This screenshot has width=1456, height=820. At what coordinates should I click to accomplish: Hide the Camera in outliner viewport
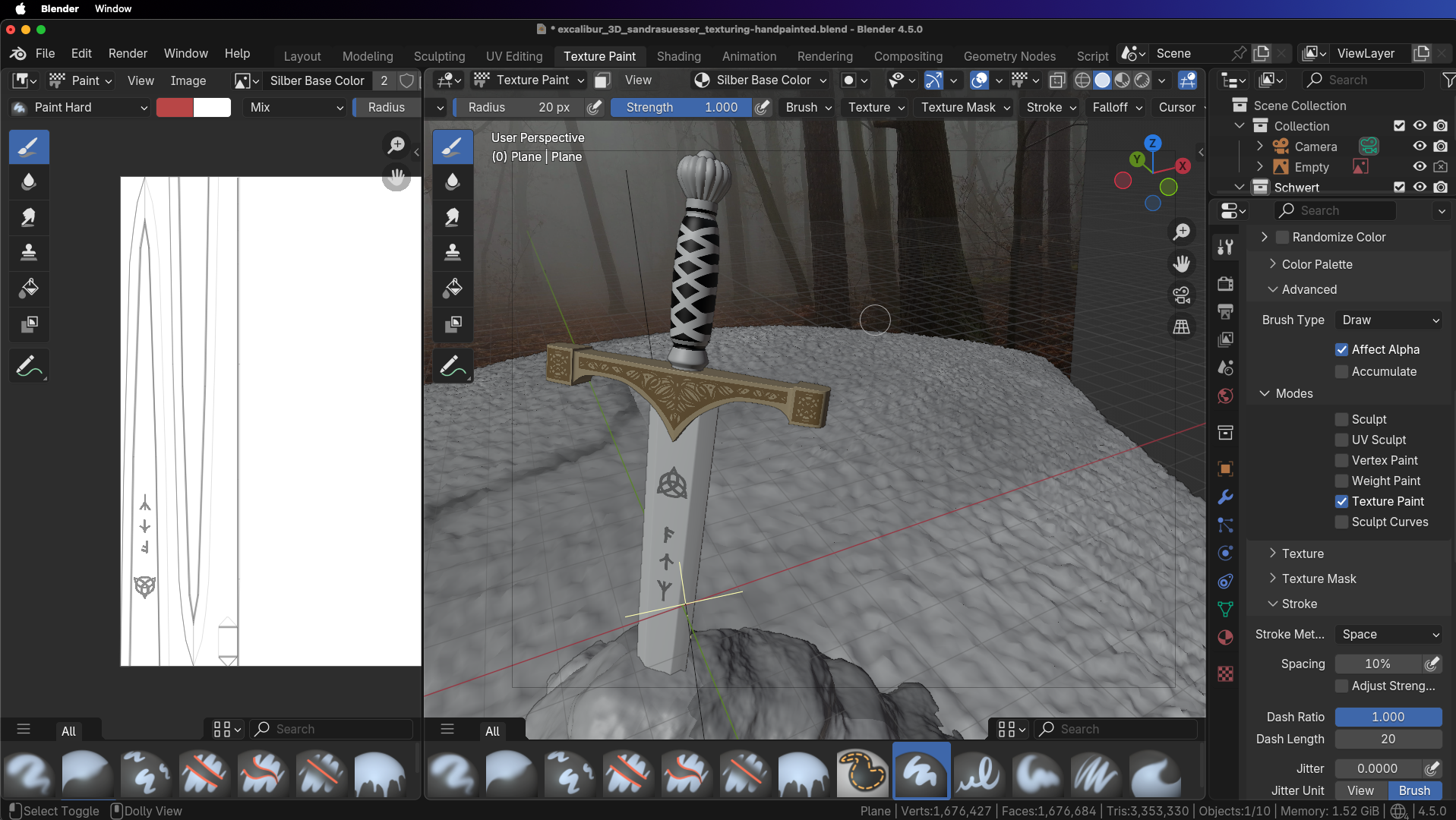1419,147
